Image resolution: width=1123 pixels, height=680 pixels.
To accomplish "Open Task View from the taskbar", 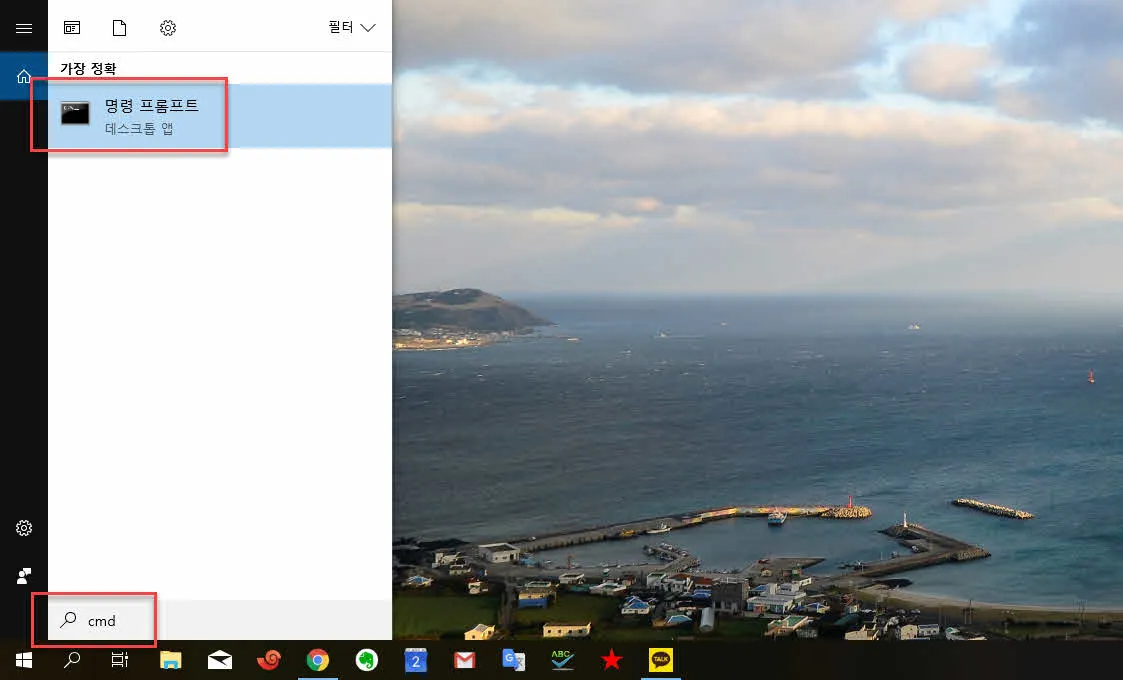I will pyautogui.click(x=120, y=660).
